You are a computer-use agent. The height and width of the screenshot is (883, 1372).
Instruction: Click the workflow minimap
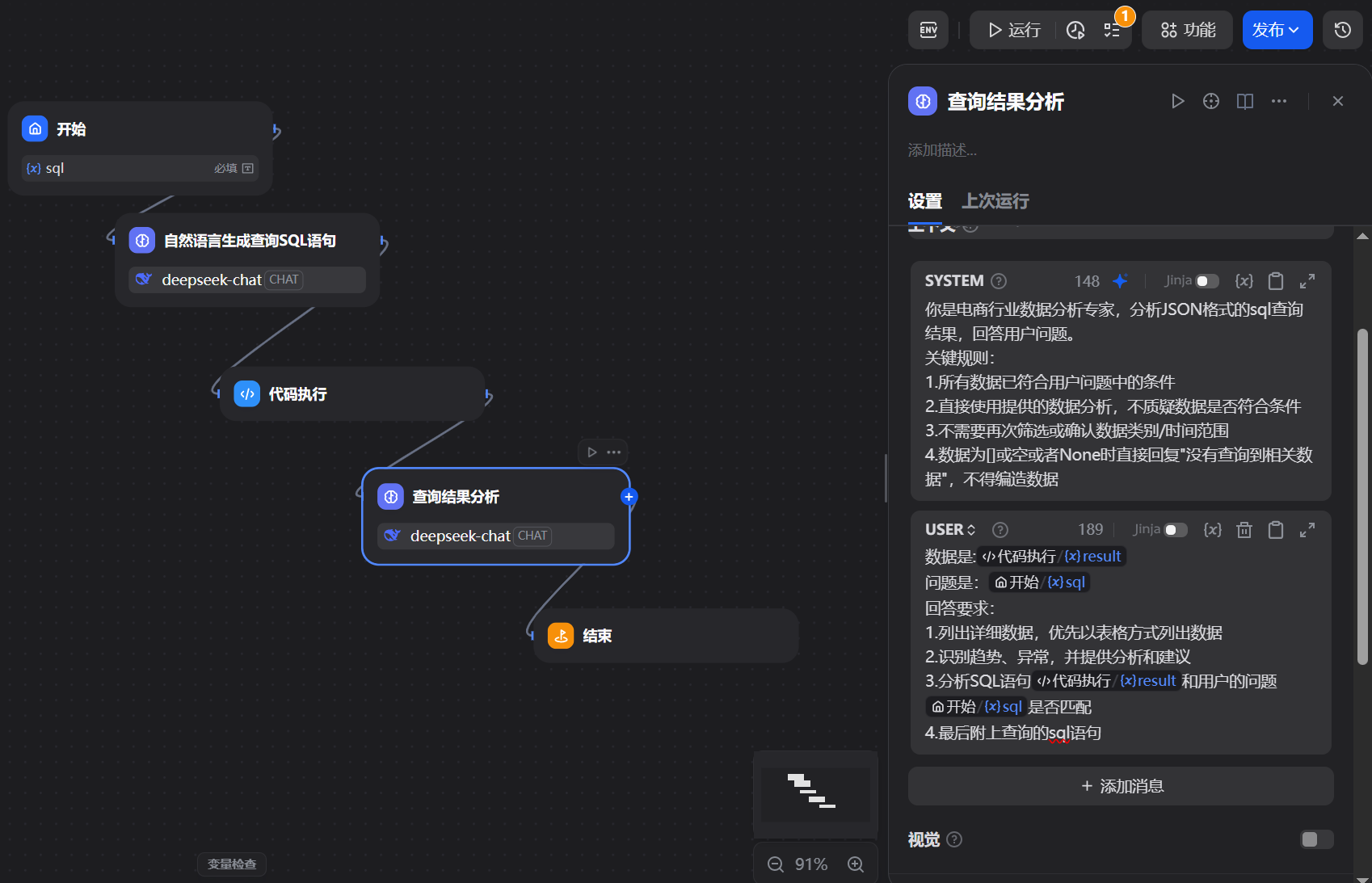coord(815,795)
